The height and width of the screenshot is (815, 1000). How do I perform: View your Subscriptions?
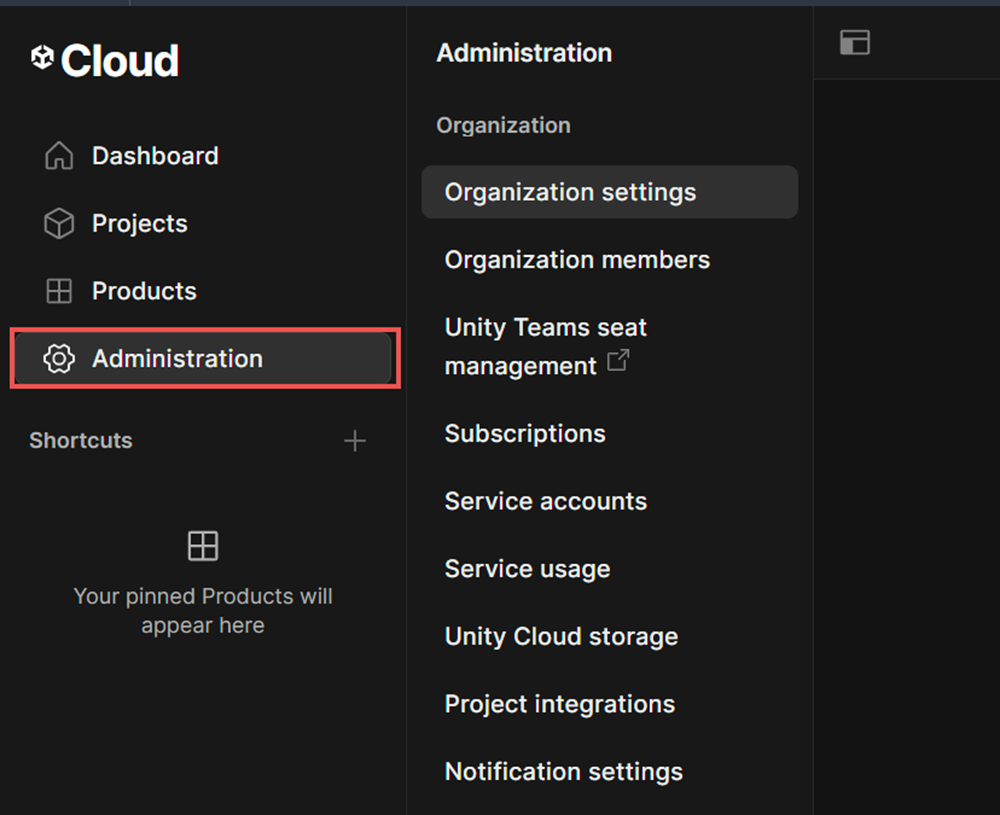(x=525, y=433)
